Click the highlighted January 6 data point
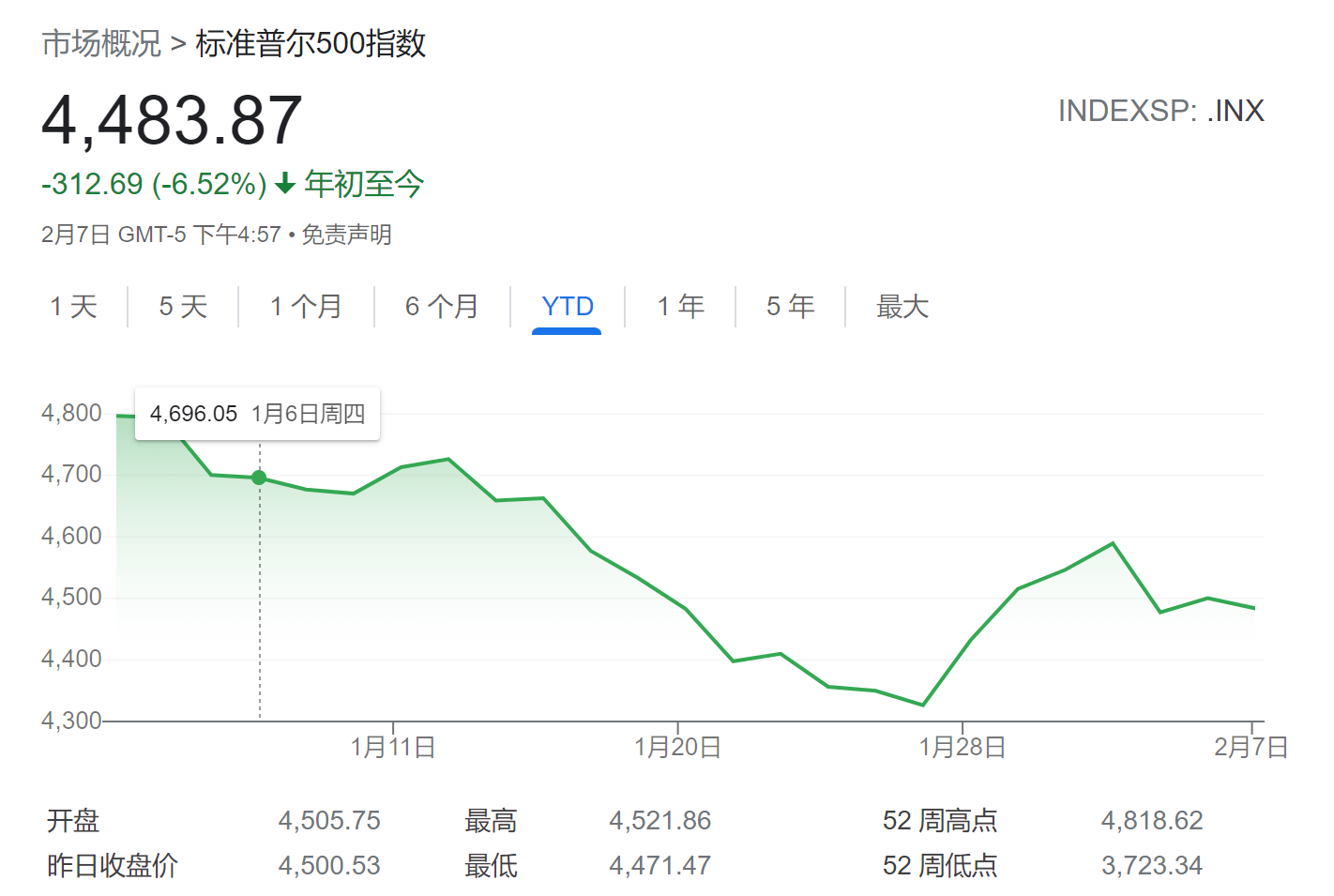Image resolution: width=1334 pixels, height=896 pixels. point(259,478)
